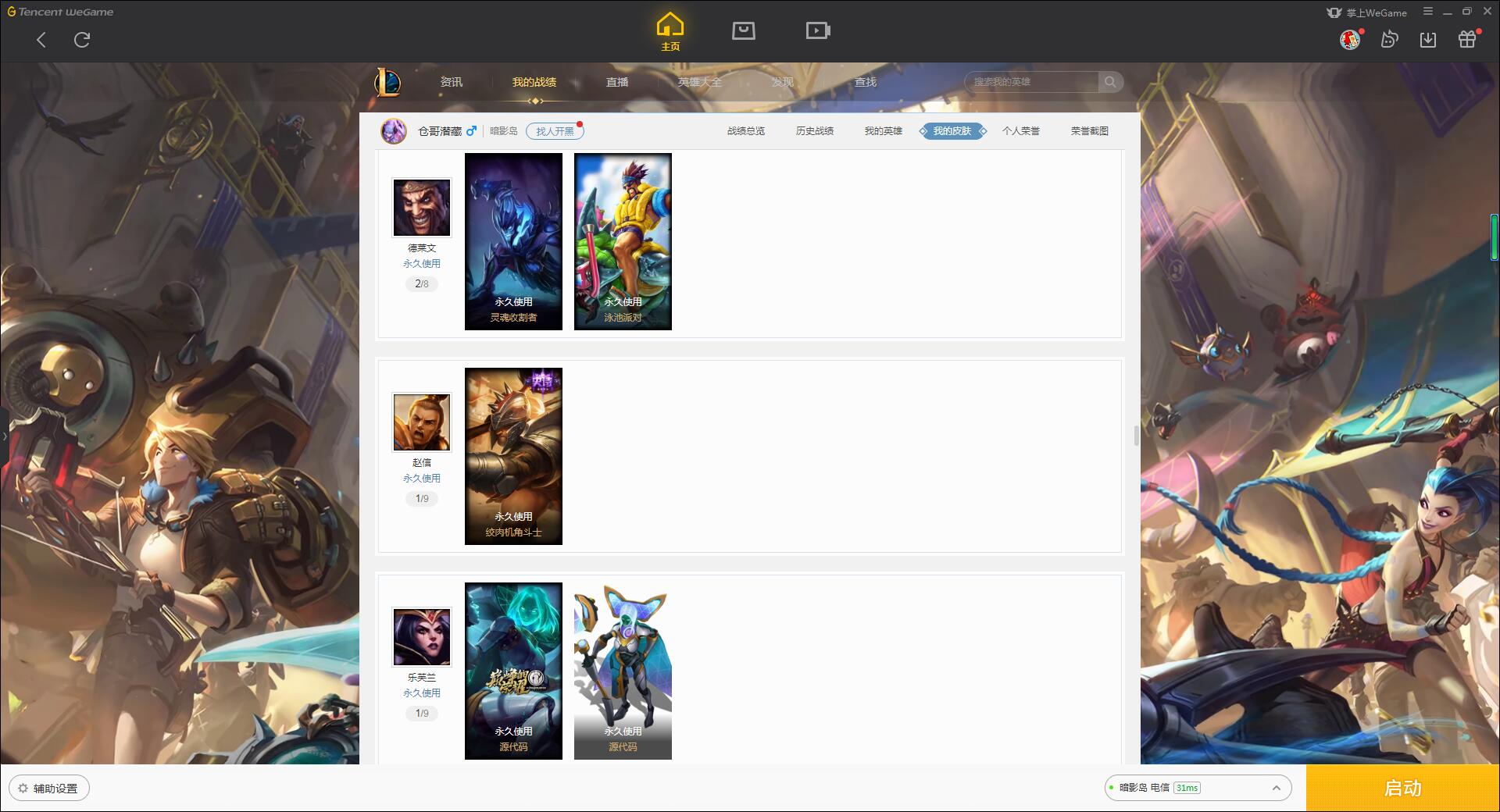Viewport: 1500px width, 812px height.
Task: Click the 掌上WeGame phone icon
Action: pyautogui.click(x=1334, y=12)
